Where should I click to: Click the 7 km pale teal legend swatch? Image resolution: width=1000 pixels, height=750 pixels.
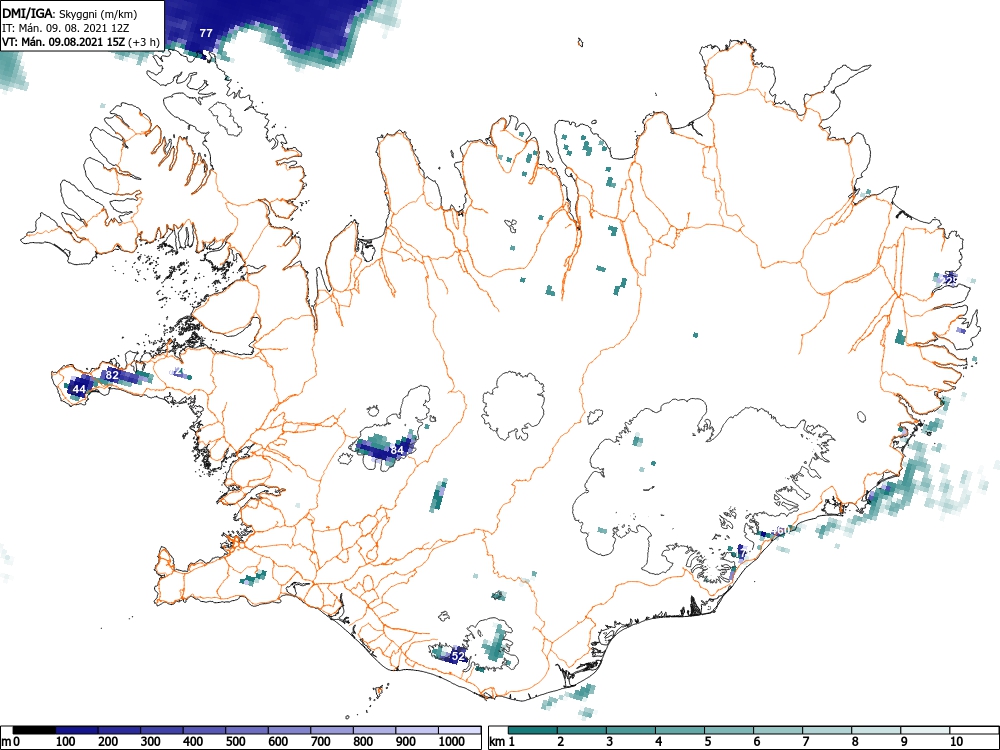click(x=827, y=730)
